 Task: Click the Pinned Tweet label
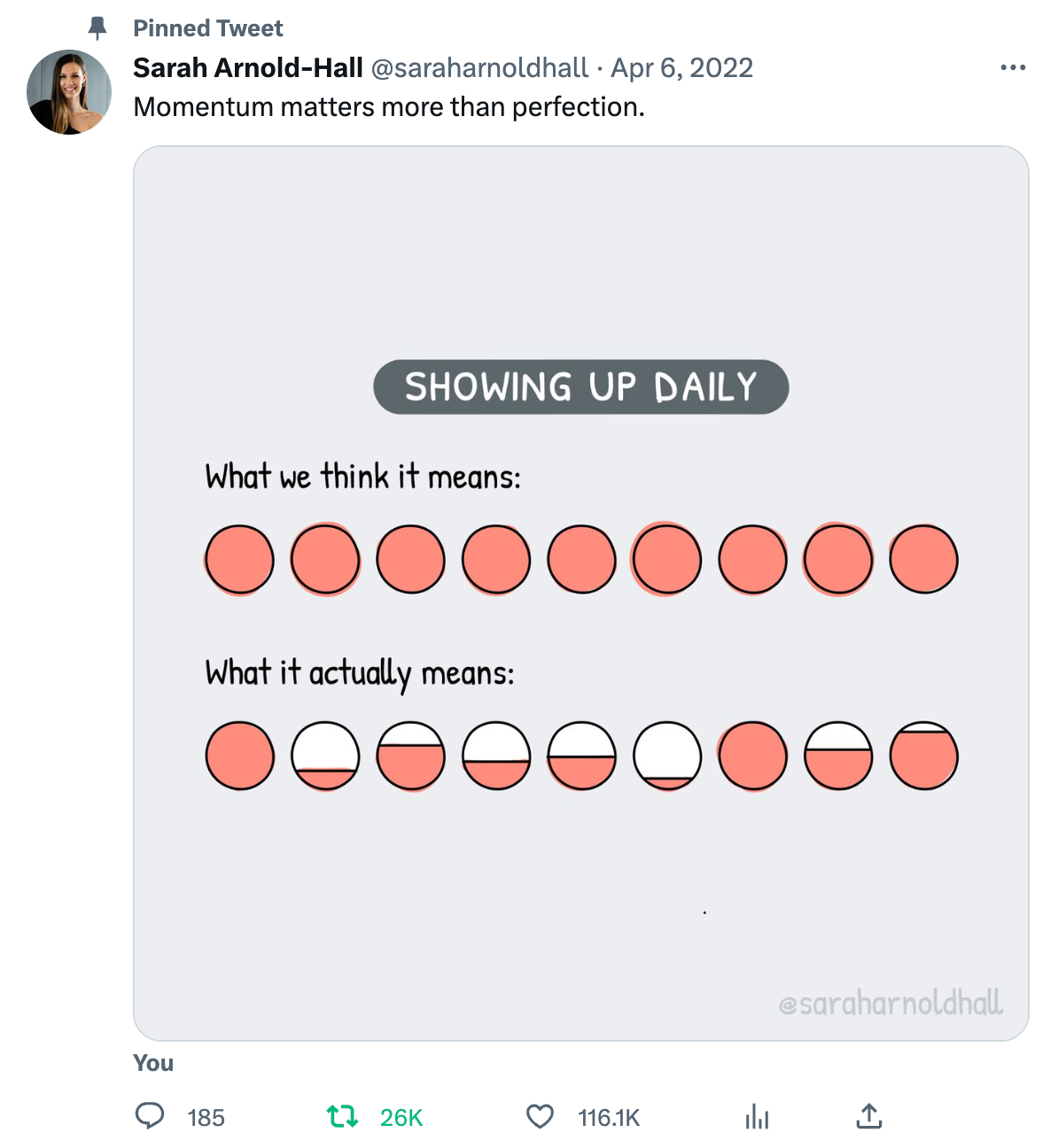pyautogui.click(x=208, y=28)
